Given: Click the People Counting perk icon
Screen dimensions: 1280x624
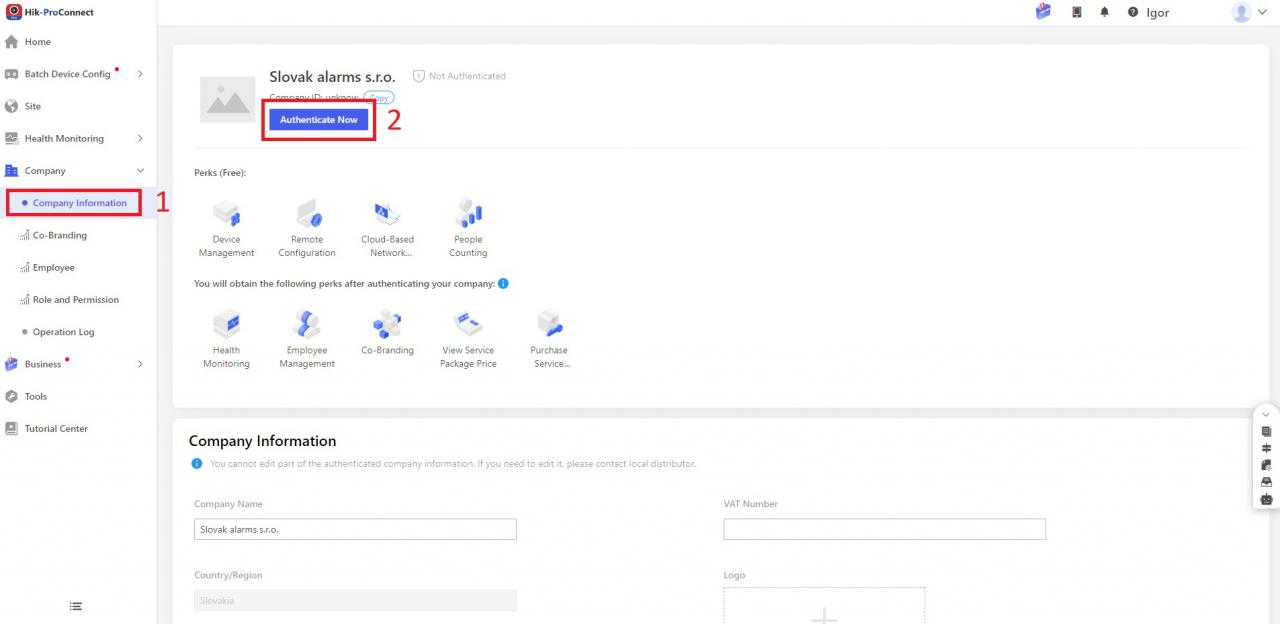Looking at the screenshot, I should pos(468,212).
